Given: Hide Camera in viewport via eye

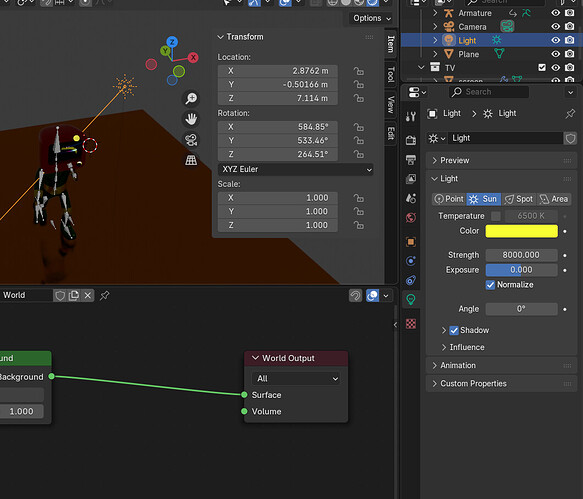Looking at the screenshot, I should (x=555, y=27).
